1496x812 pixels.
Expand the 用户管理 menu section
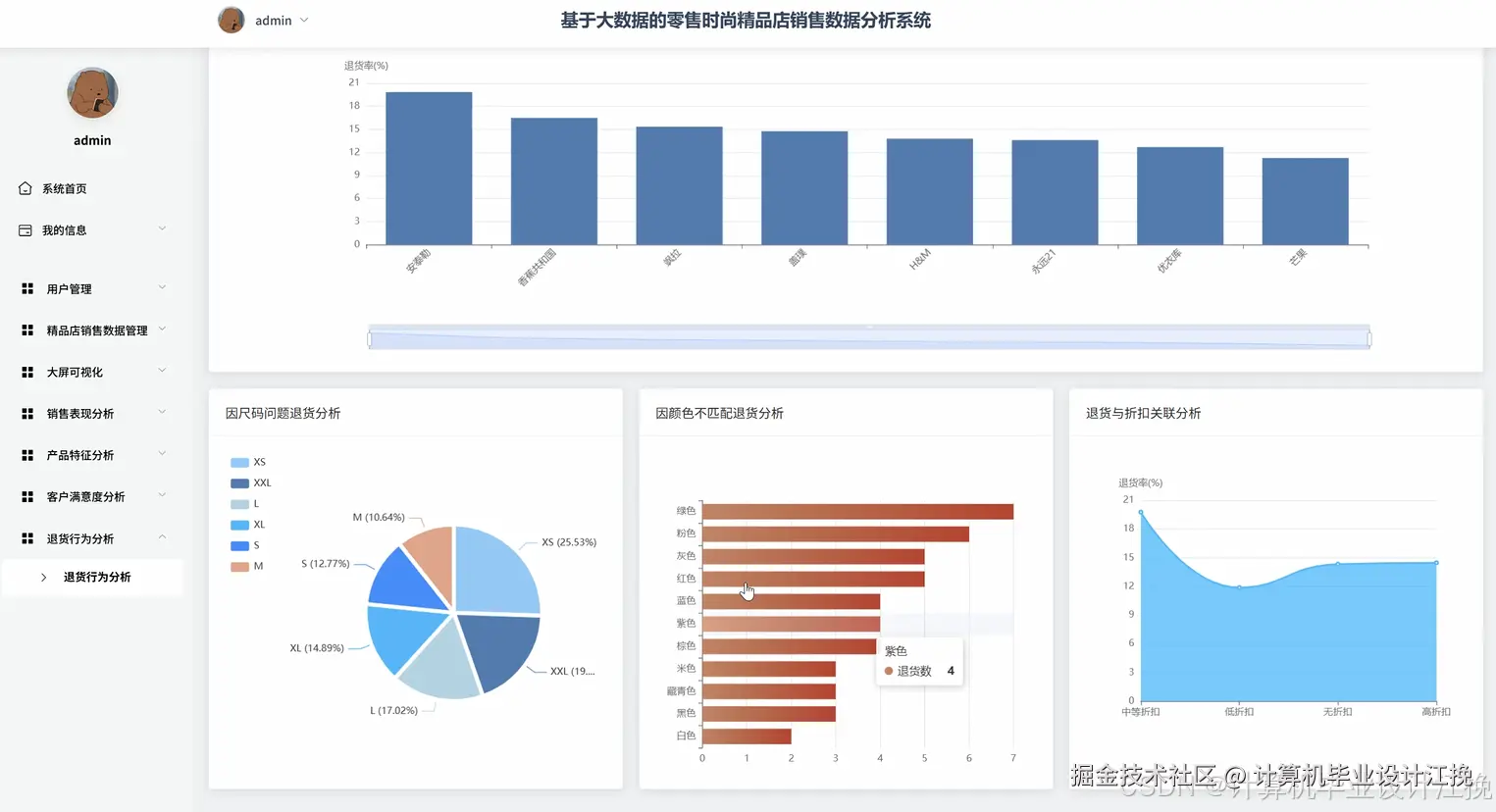(x=91, y=288)
